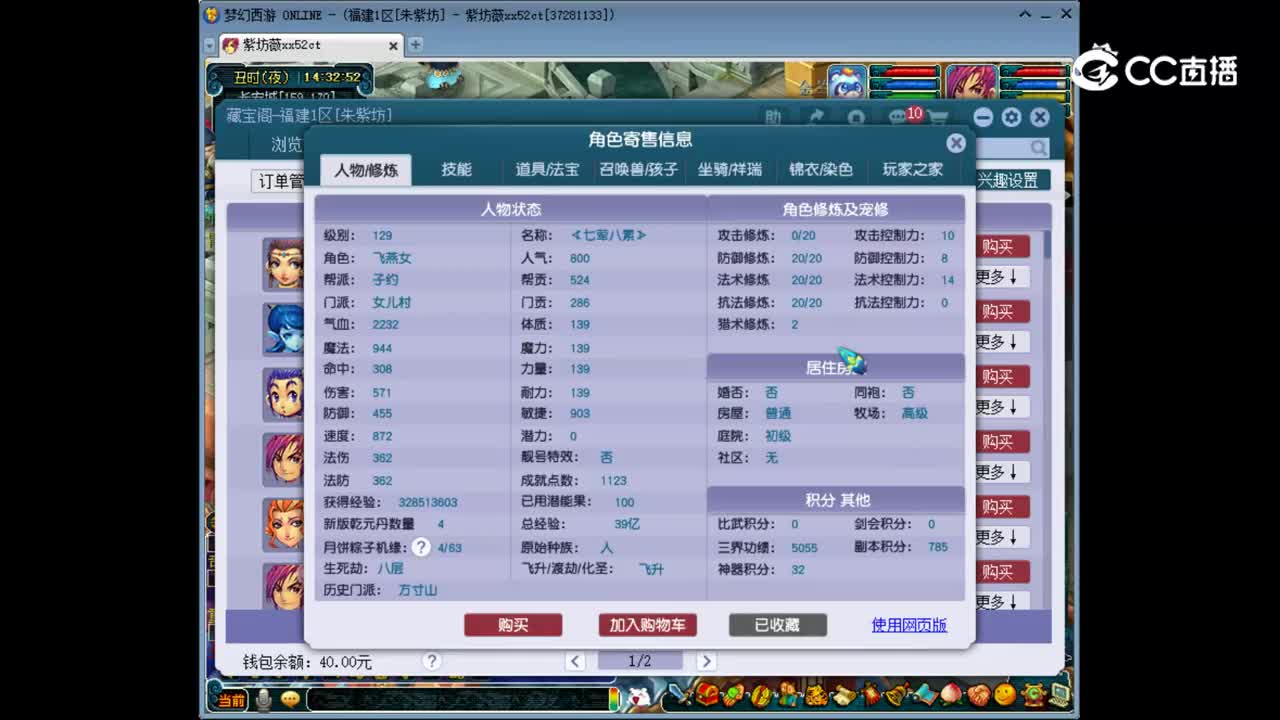This screenshot has width=1280, height=720.
Task: Click the white bear mascot icon
Action: (x=637, y=695)
